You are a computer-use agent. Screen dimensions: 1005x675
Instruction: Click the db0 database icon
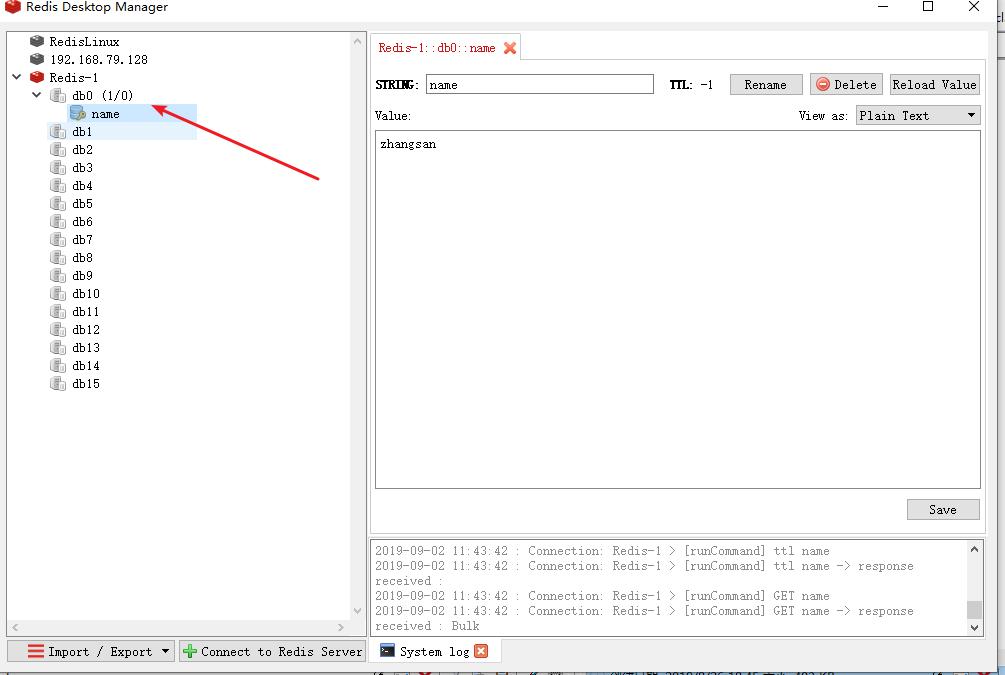click(x=58, y=96)
